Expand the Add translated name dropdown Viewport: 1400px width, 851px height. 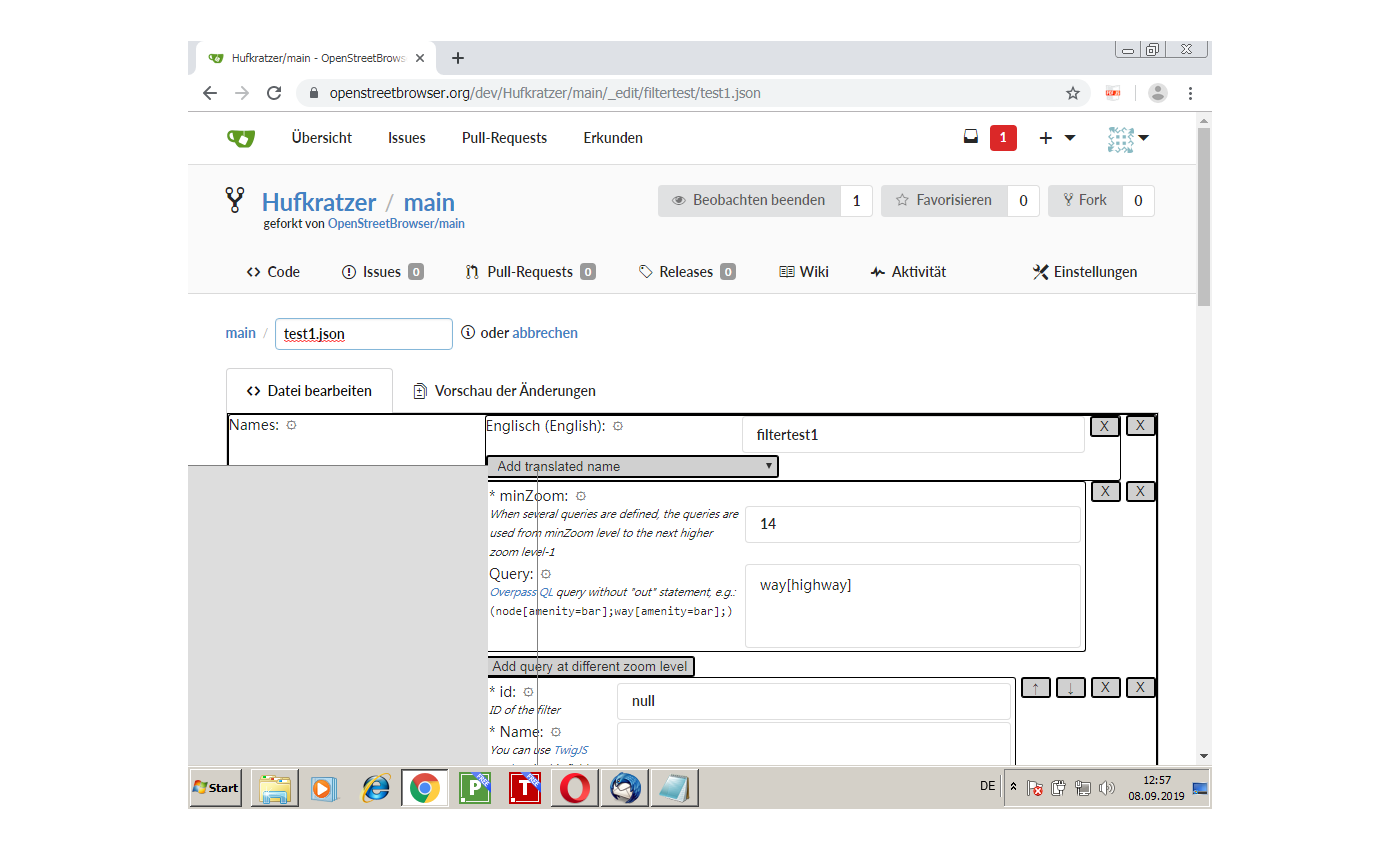[x=632, y=467]
